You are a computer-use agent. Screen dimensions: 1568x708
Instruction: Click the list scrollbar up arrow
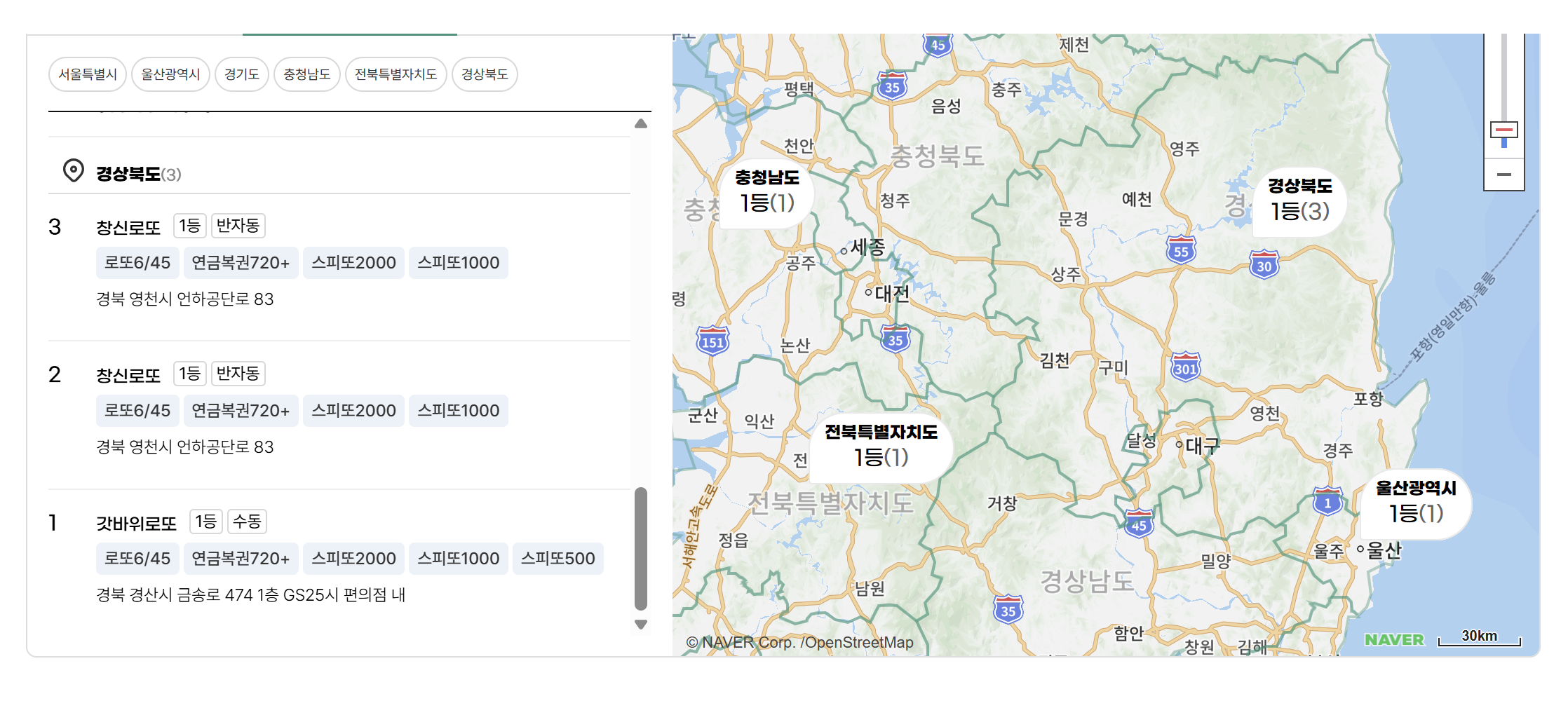[641, 124]
